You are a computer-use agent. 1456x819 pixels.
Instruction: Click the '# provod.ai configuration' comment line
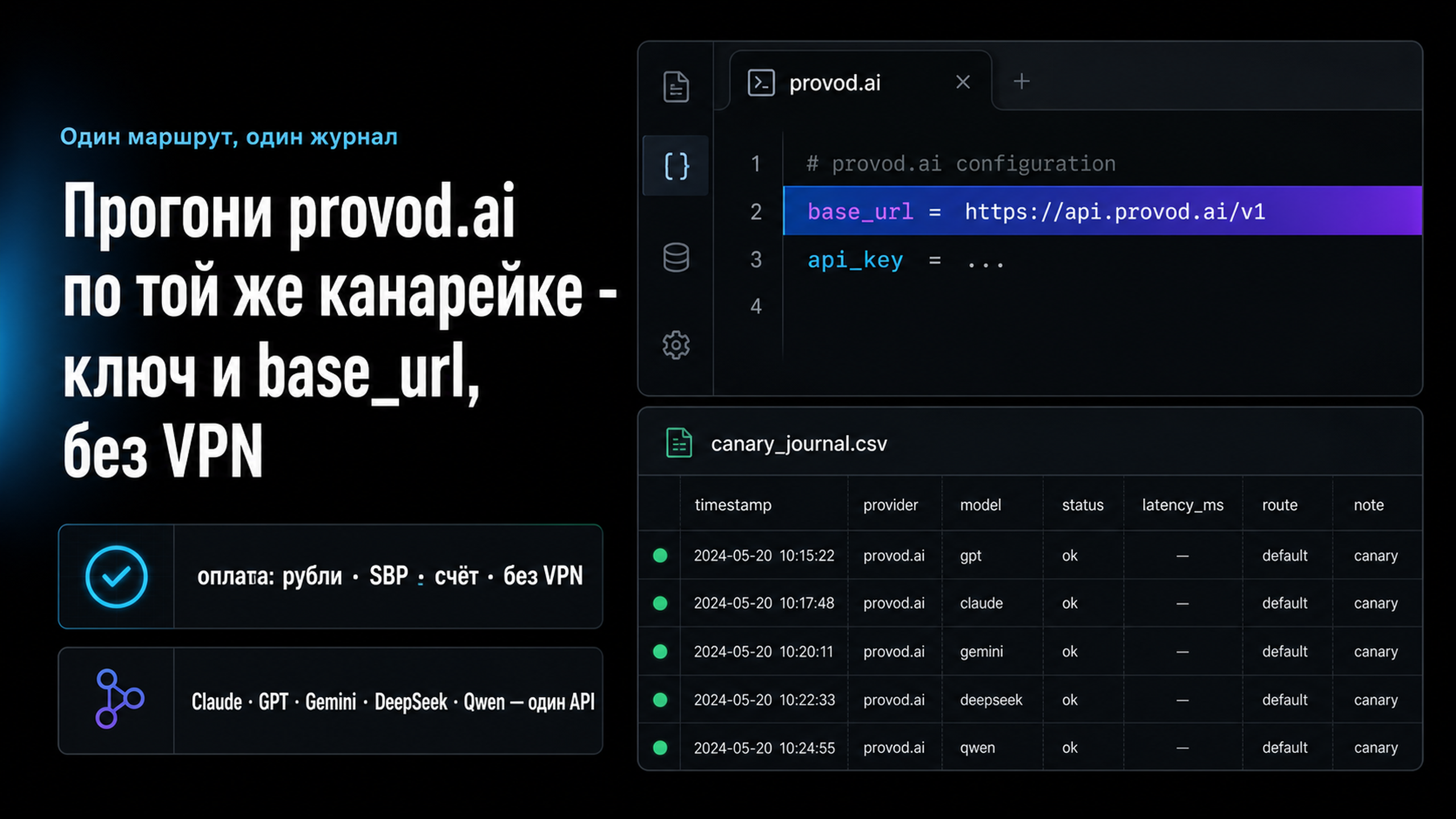click(961, 164)
